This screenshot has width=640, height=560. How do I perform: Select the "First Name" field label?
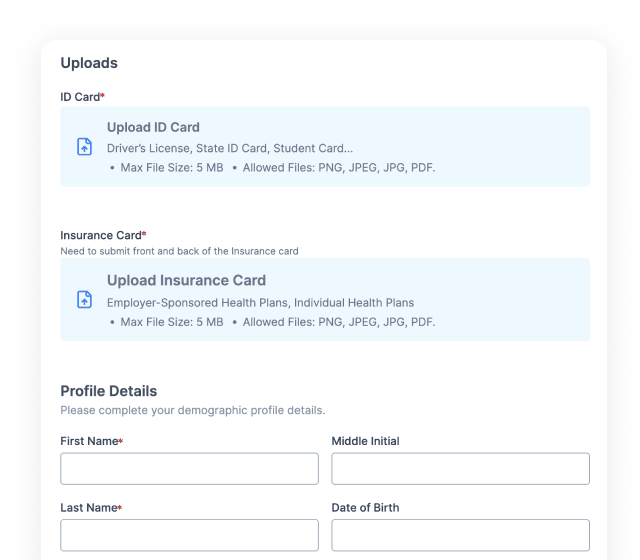[90, 441]
